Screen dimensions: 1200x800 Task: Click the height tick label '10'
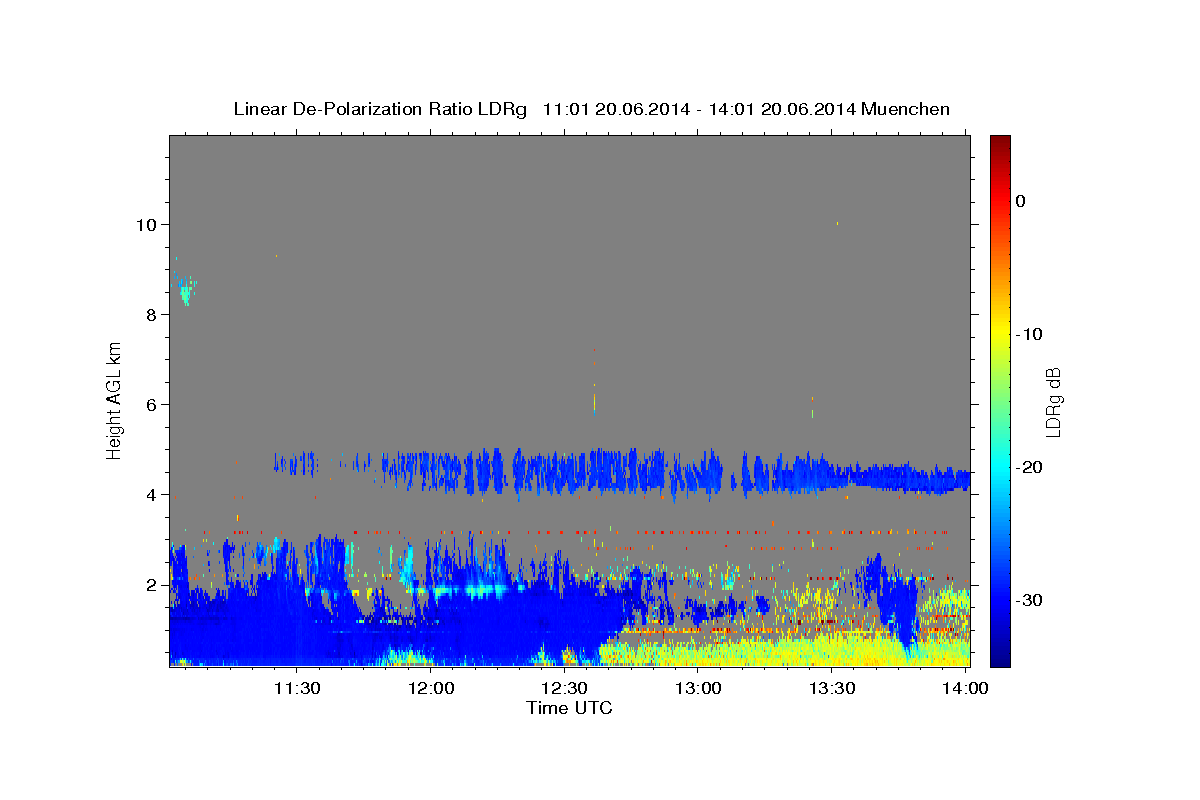(x=148, y=224)
